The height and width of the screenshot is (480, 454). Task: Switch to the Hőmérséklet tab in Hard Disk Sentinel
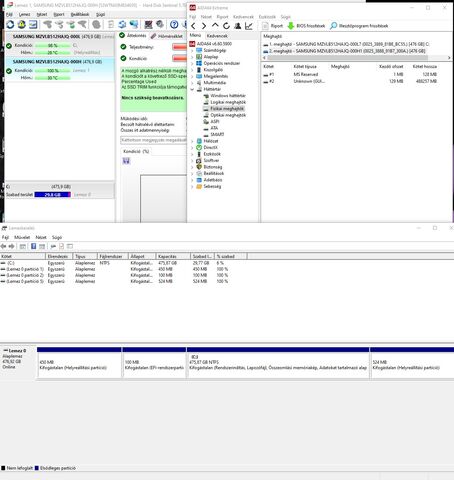(167, 36)
